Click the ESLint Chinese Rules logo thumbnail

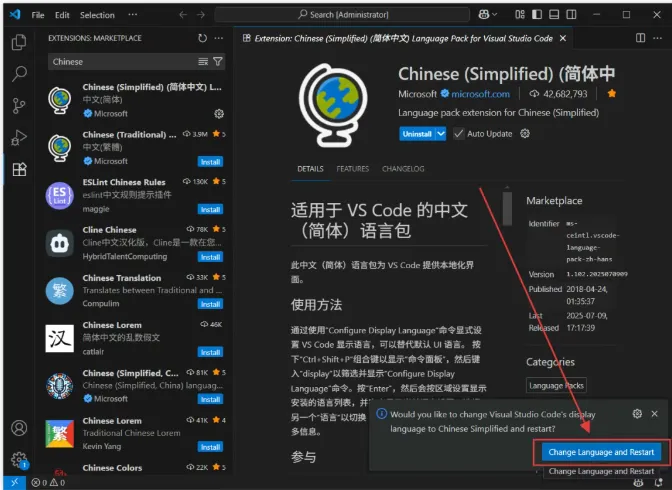60,195
